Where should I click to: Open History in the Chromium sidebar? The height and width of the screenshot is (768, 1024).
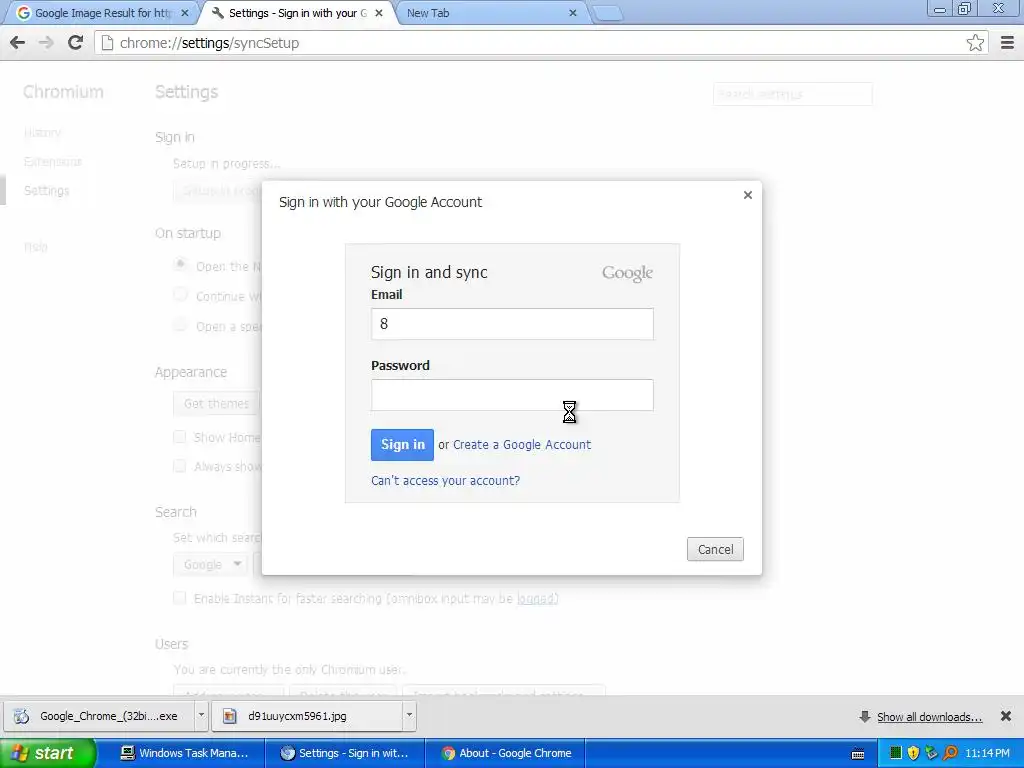tap(42, 133)
